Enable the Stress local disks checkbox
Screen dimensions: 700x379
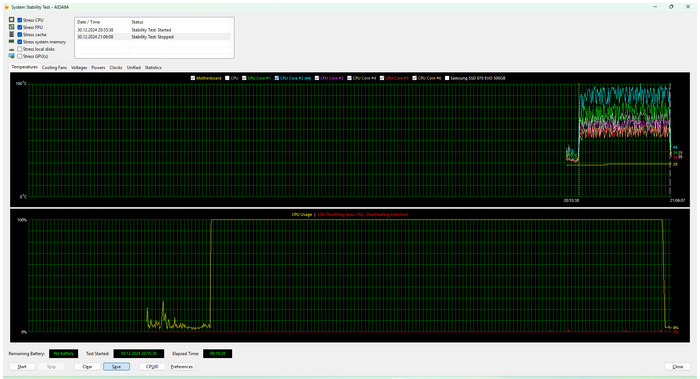click(20, 49)
